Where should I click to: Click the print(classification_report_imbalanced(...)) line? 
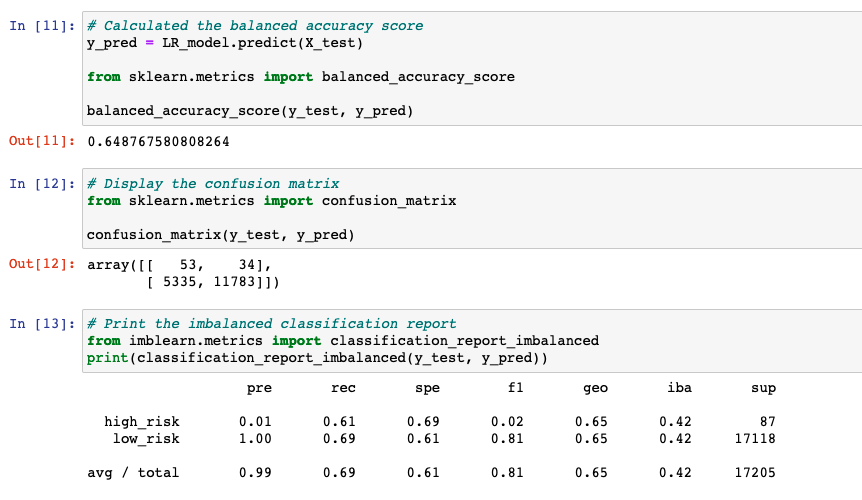pyautogui.click(x=317, y=358)
